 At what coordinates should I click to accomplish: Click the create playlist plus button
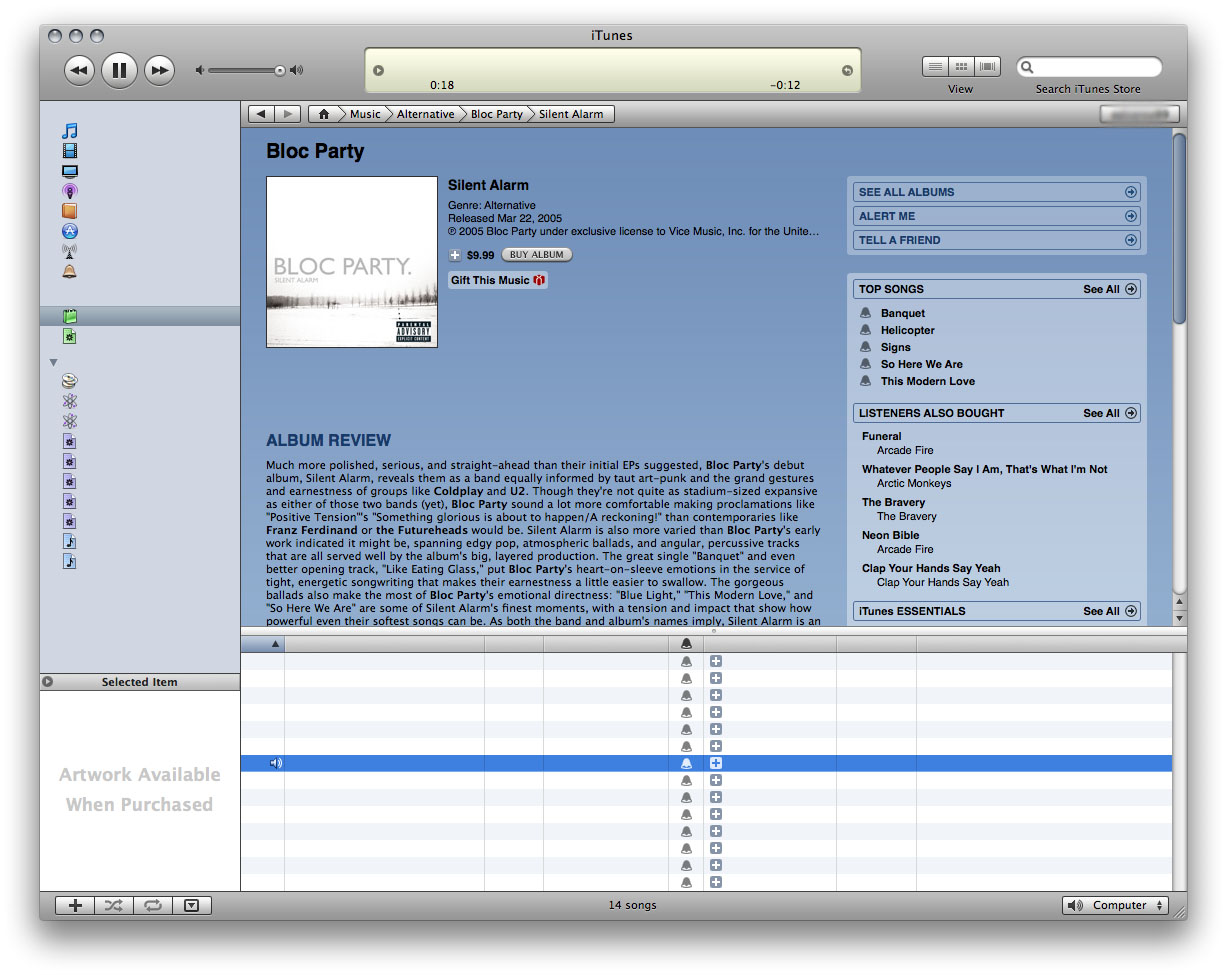pos(75,906)
